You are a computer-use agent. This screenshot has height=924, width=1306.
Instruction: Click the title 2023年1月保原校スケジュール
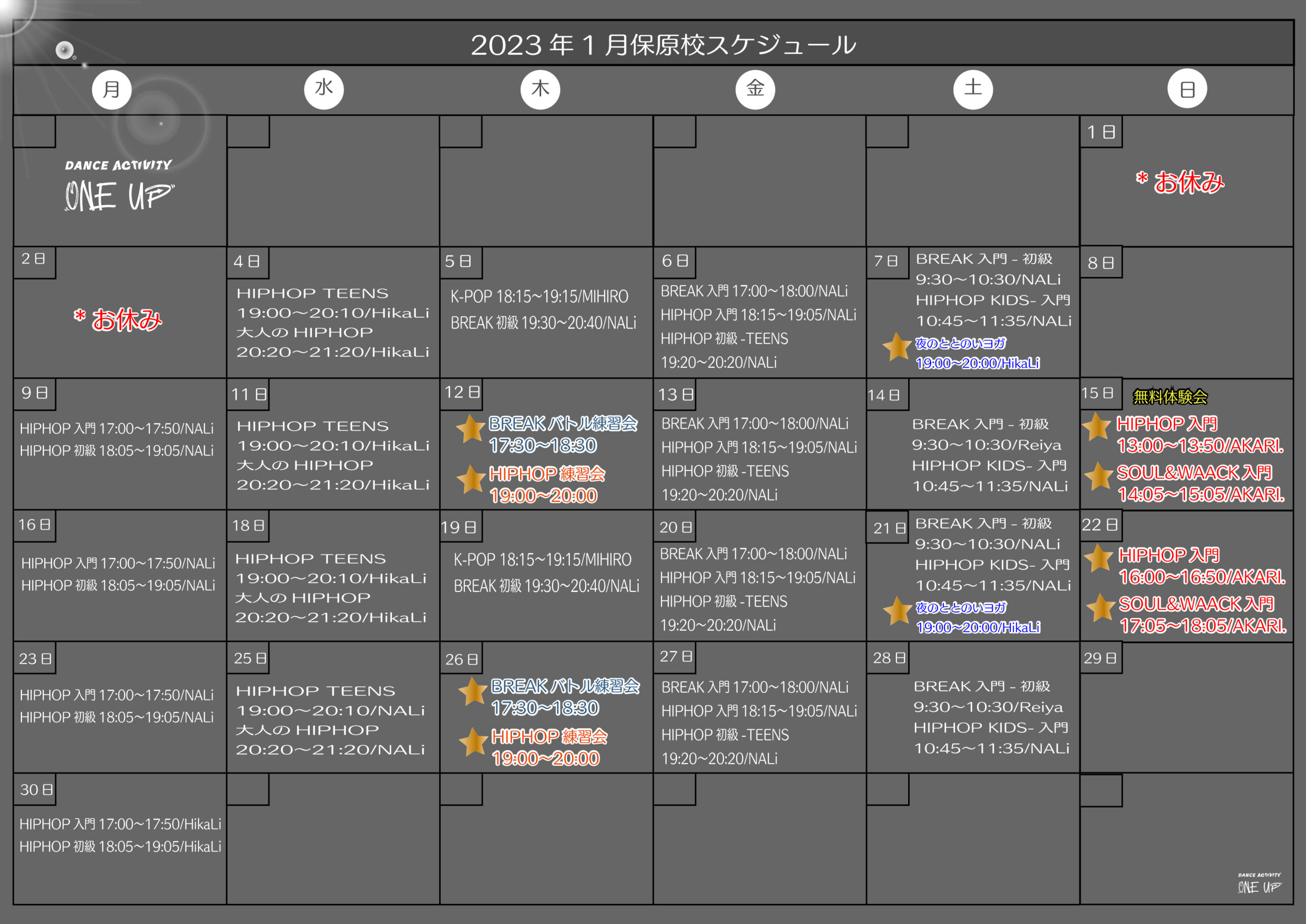pyautogui.click(x=663, y=44)
